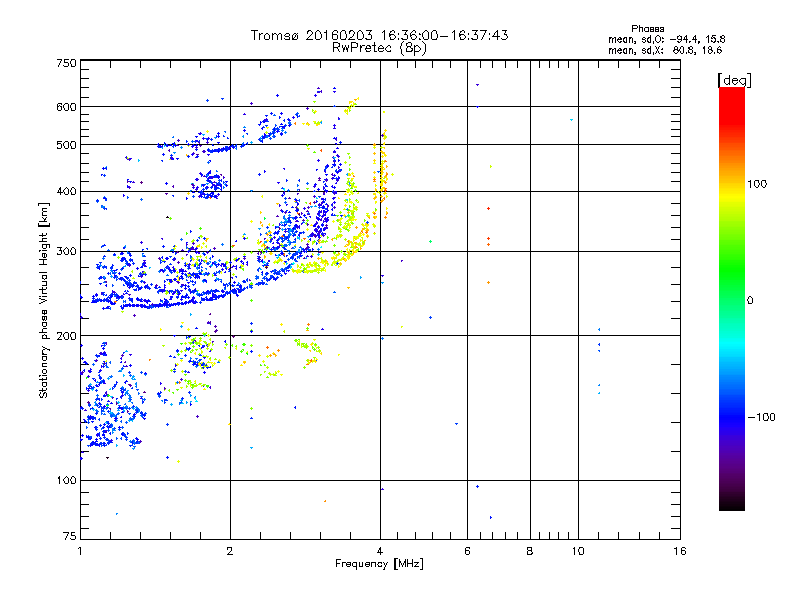Click the 'mean, sd,X: 80.8, 18.6' text
Image resolution: width=800 pixels, height=600 pixels.
click(665, 50)
